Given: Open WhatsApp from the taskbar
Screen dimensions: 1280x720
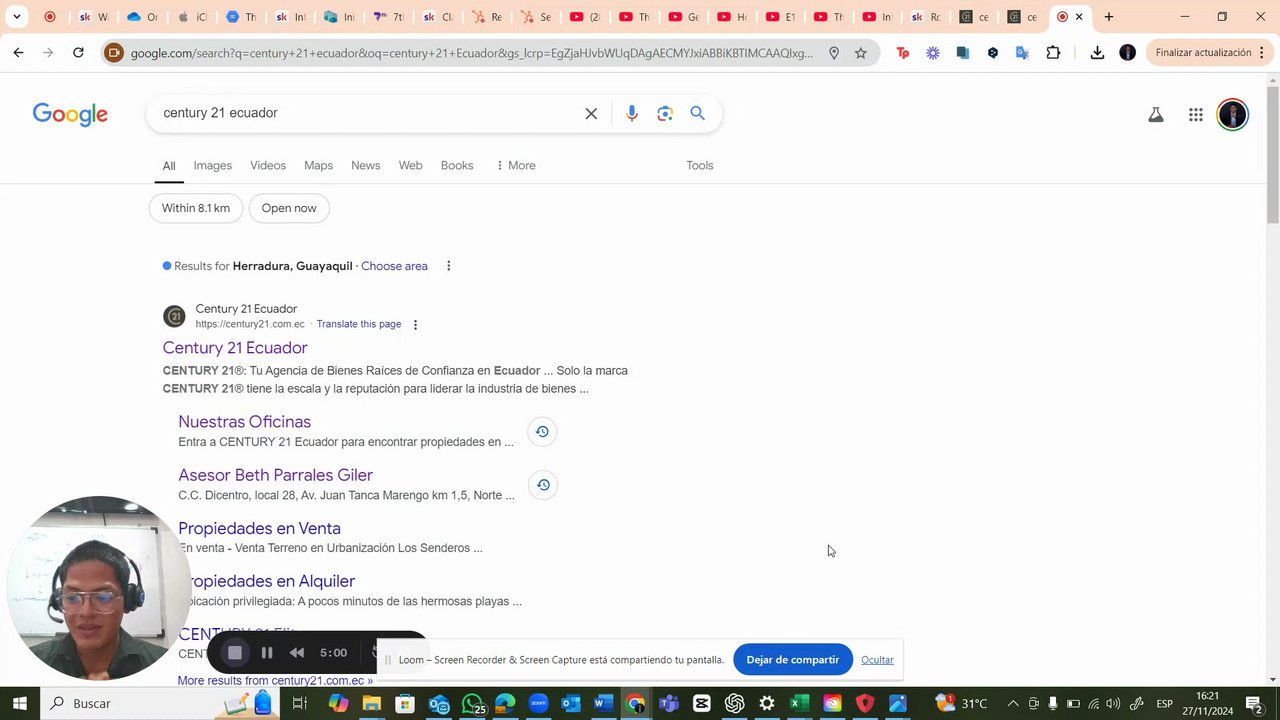Looking at the screenshot, I should click(x=472, y=704).
